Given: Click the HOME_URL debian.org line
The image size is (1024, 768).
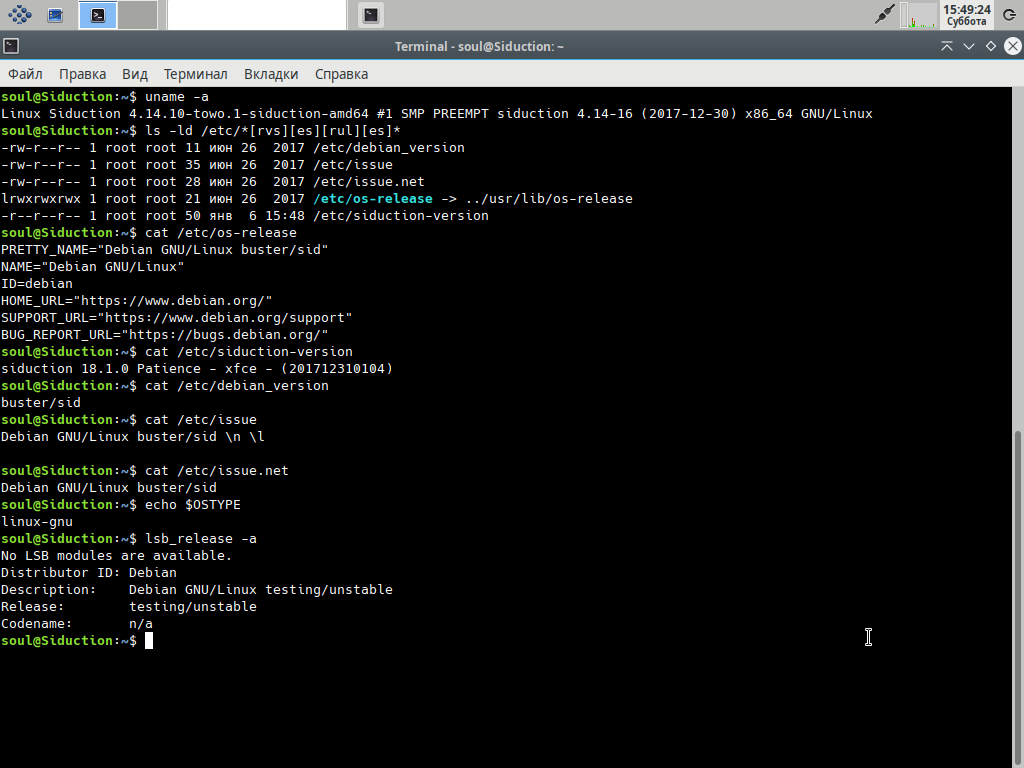Looking at the screenshot, I should 136,300.
